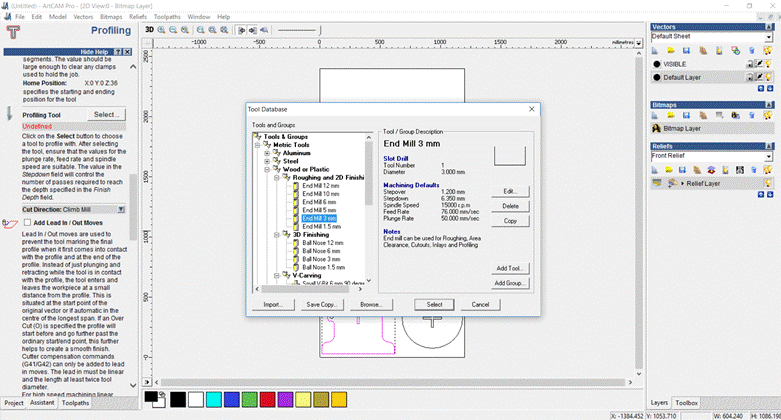Open a new vector layer in Vectors panel
Image resolution: width=781 pixels, height=420 pixels.
point(655,51)
